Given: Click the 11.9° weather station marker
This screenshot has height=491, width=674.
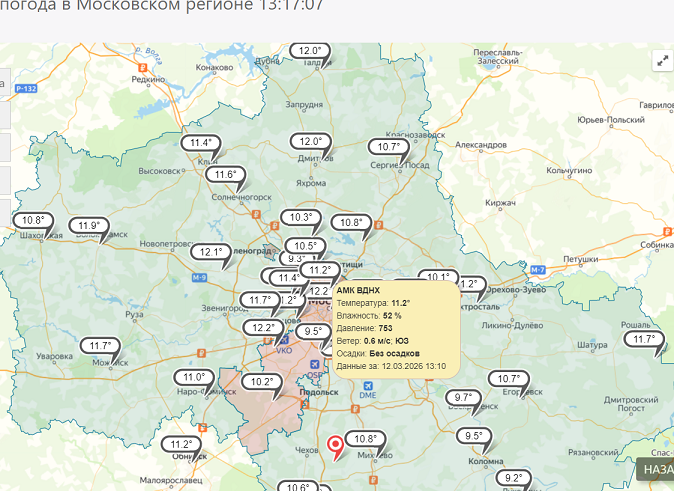Looking at the screenshot, I should (89, 226).
